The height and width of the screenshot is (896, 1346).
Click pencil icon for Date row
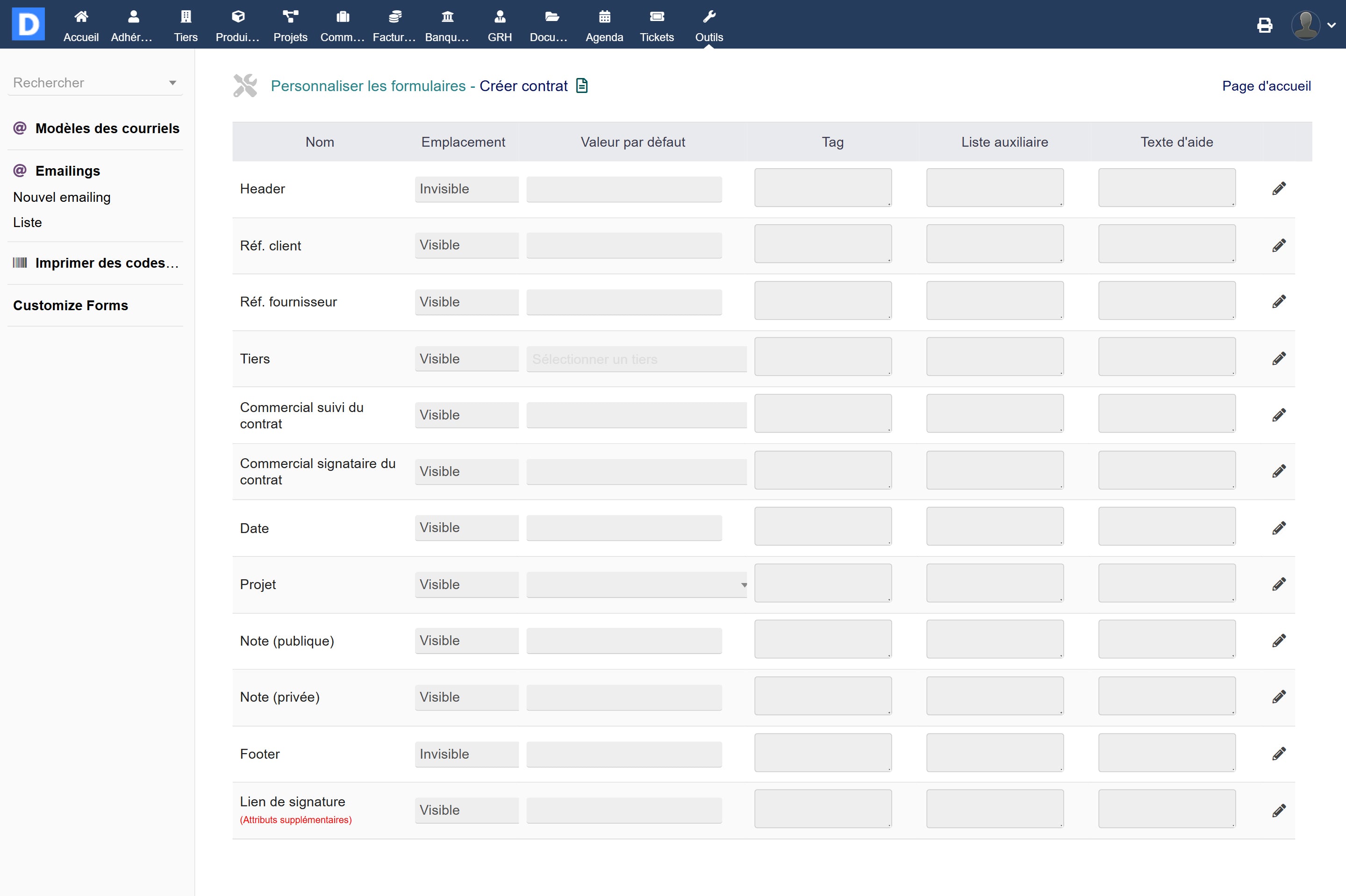click(1279, 528)
